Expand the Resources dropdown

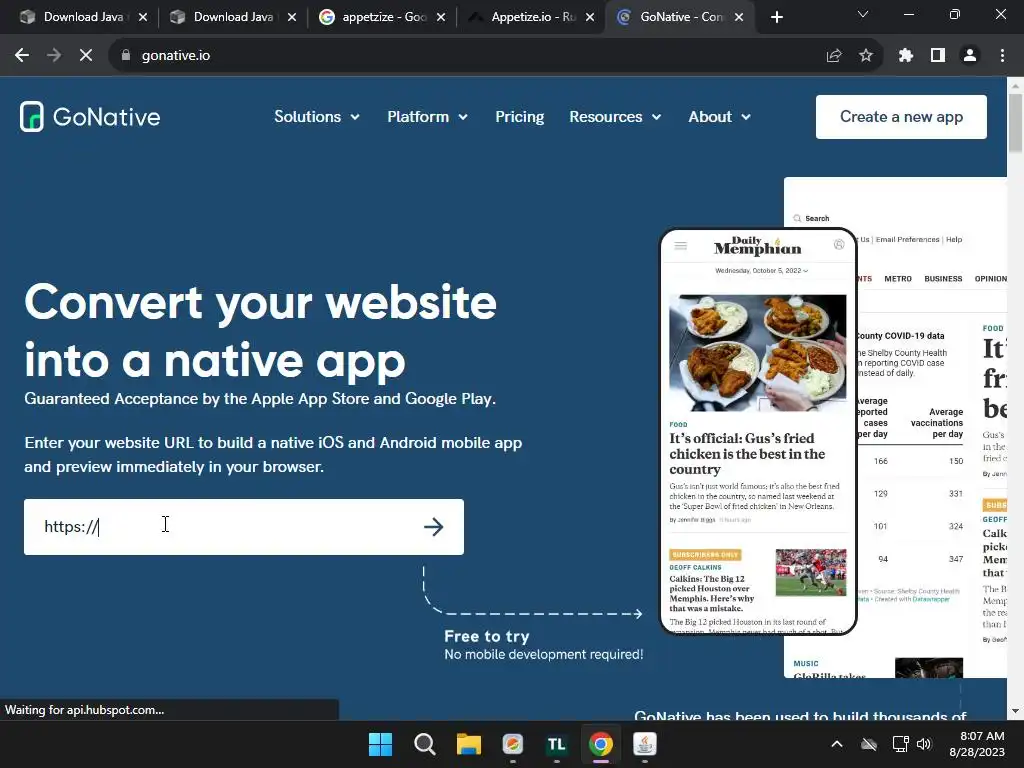point(615,117)
